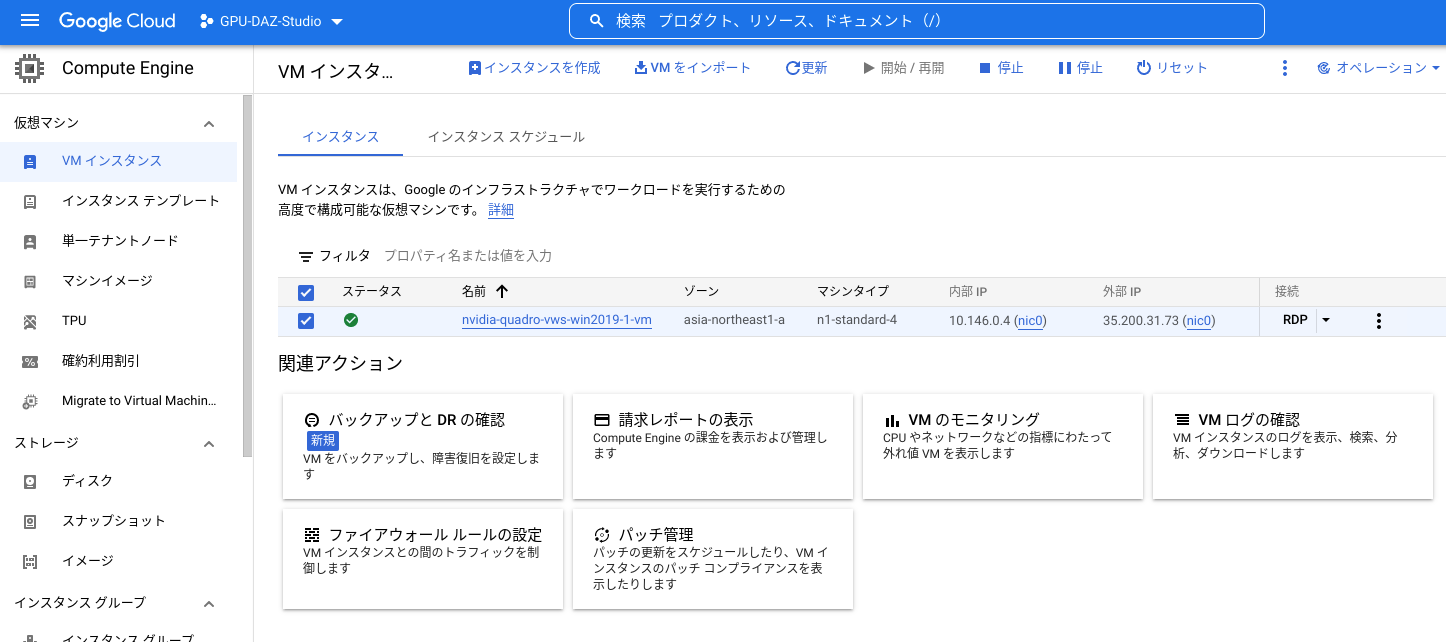Open the toolbar's three-dot overflow menu

1285,68
